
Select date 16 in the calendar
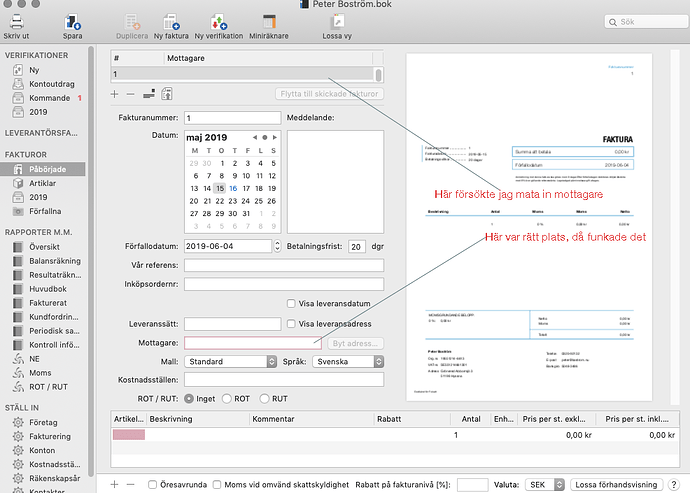[x=233, y=188]
